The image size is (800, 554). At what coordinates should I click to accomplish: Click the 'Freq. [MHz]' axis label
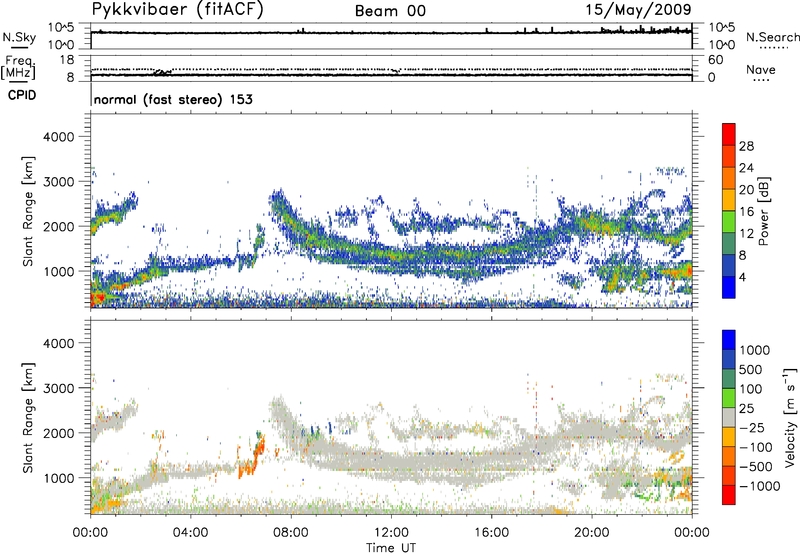pos(18,67)
